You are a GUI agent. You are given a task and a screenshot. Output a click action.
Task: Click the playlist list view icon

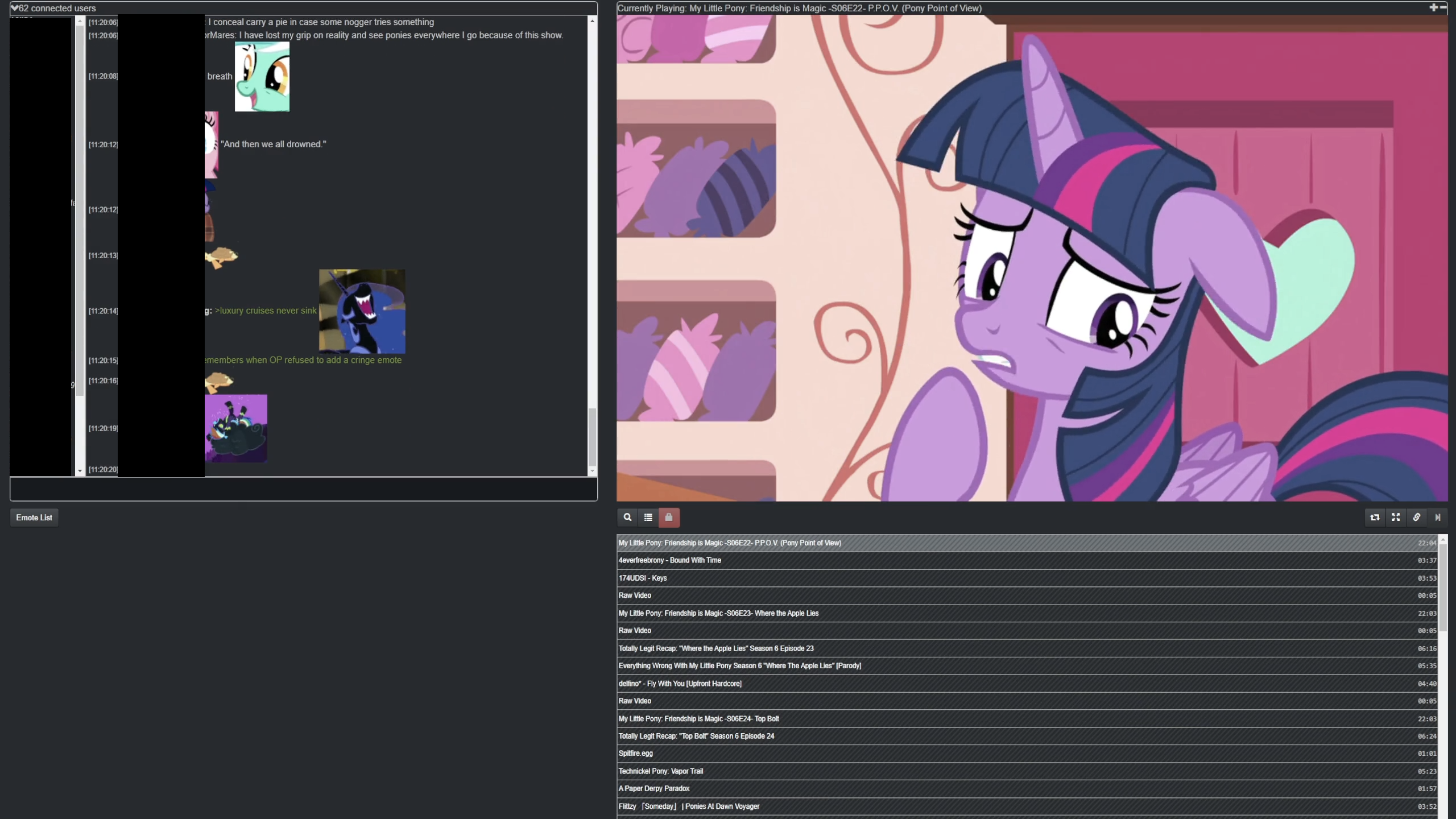point(648,517)
